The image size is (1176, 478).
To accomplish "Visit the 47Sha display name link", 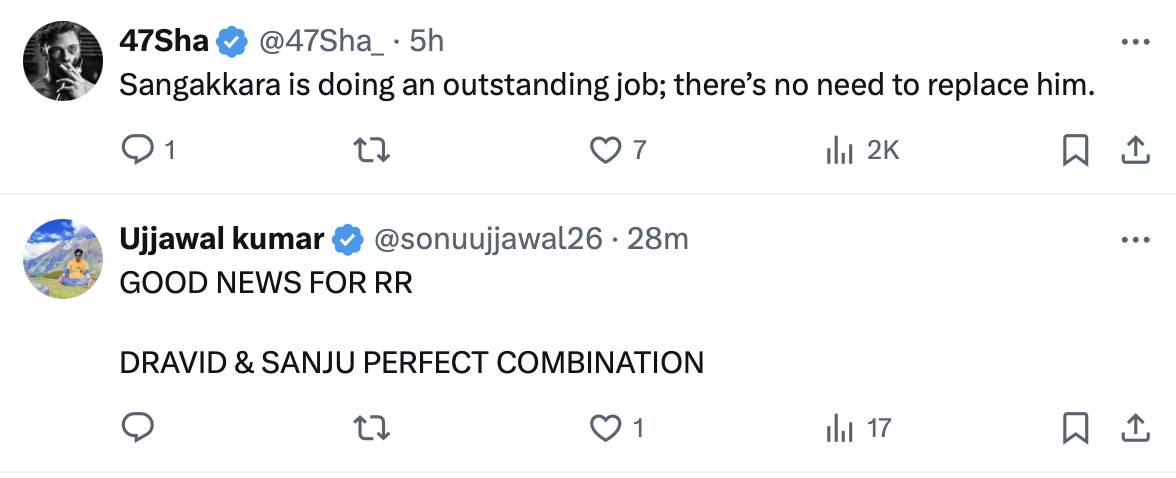I will pos(164,41).
